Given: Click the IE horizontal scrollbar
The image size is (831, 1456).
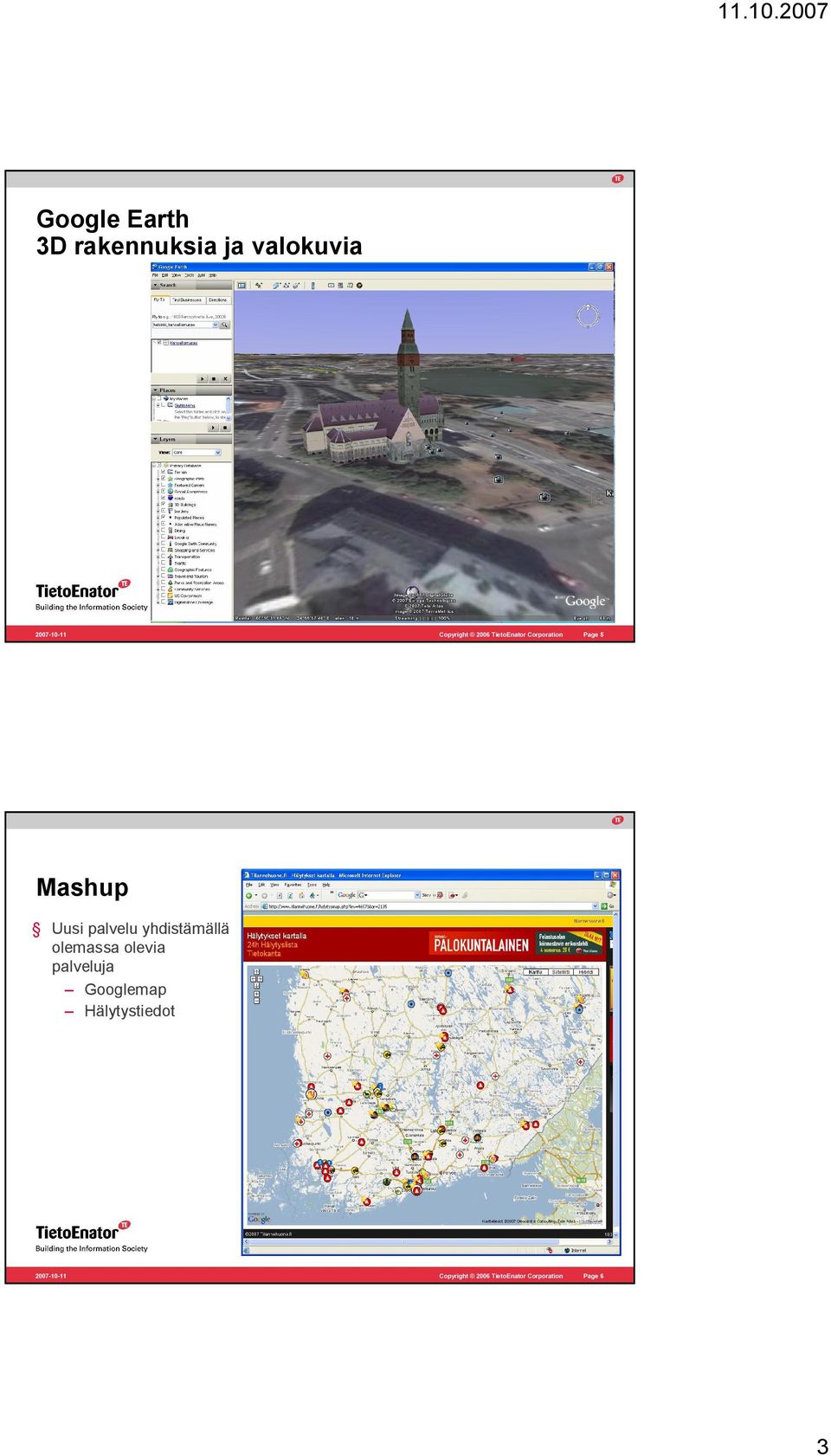Looking at the screenshot, I should (428, 1242).
